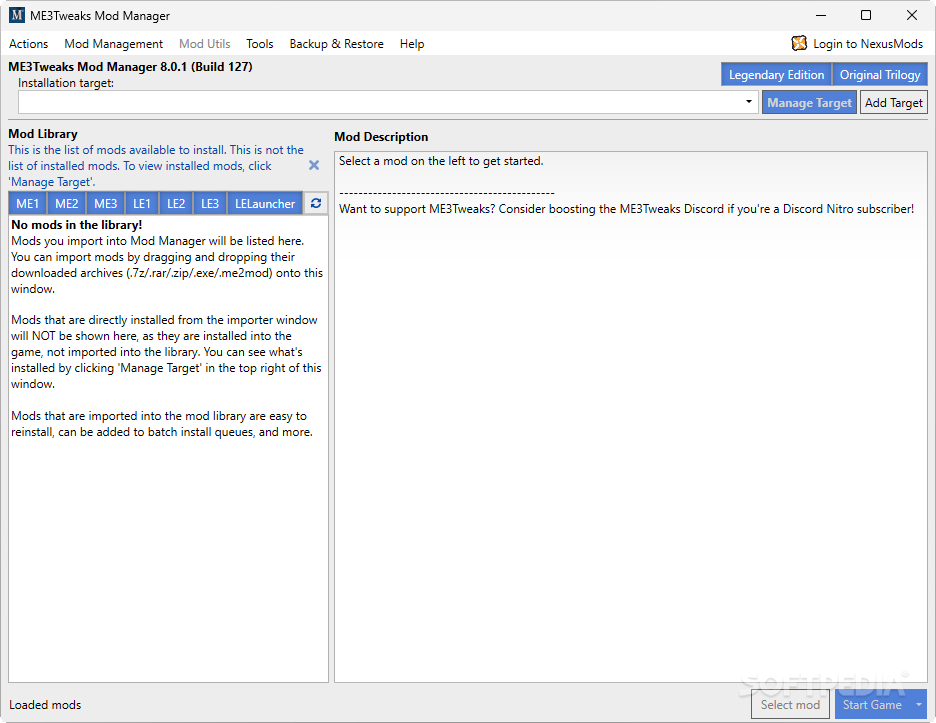Viewport: 936px width, 723px height.
Task: Toggle the ME3 game filter
Action: (106, 204)
